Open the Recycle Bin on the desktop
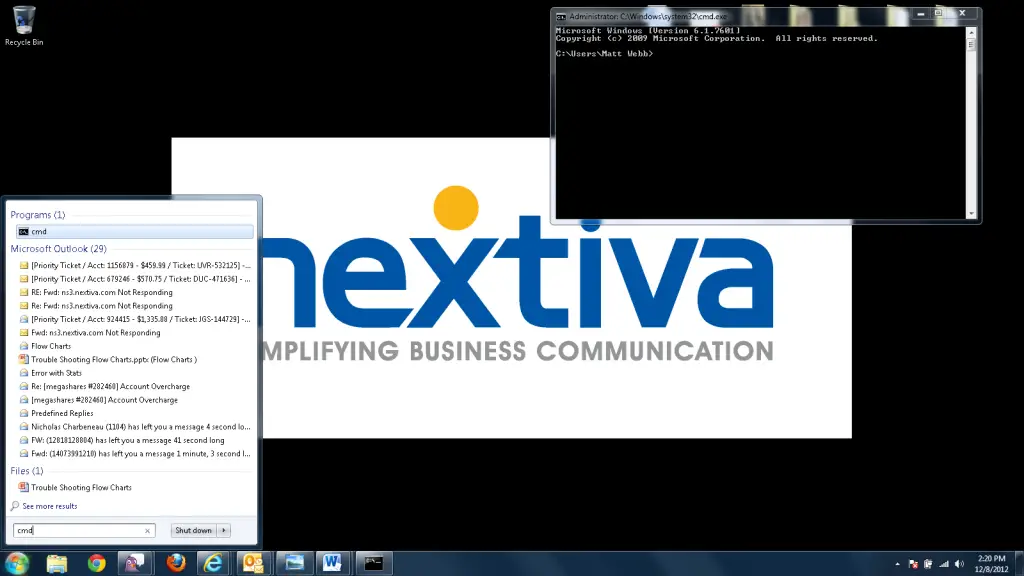The width and height of the screenshot is (1024, 576). [x=22, y=20]
